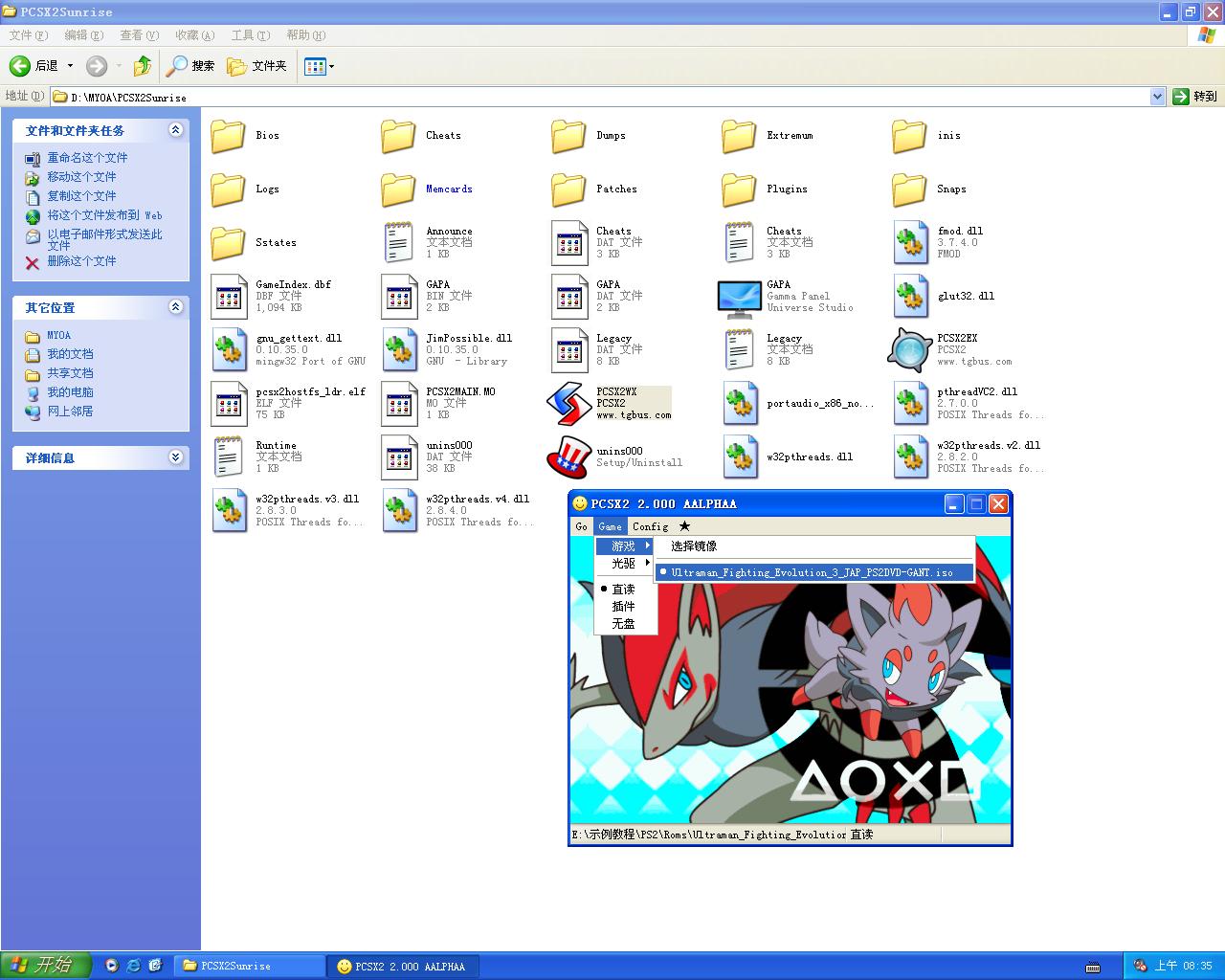
Task: Select the unins000 uninstaller hat icon
Action: click(568, 457)
